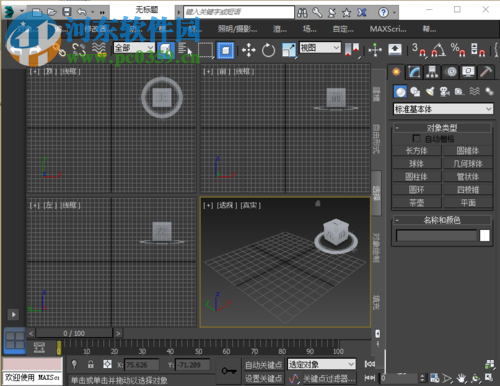Enable the 自动栅格 checkbox
The image size is (500, 386).
point(416,138)
